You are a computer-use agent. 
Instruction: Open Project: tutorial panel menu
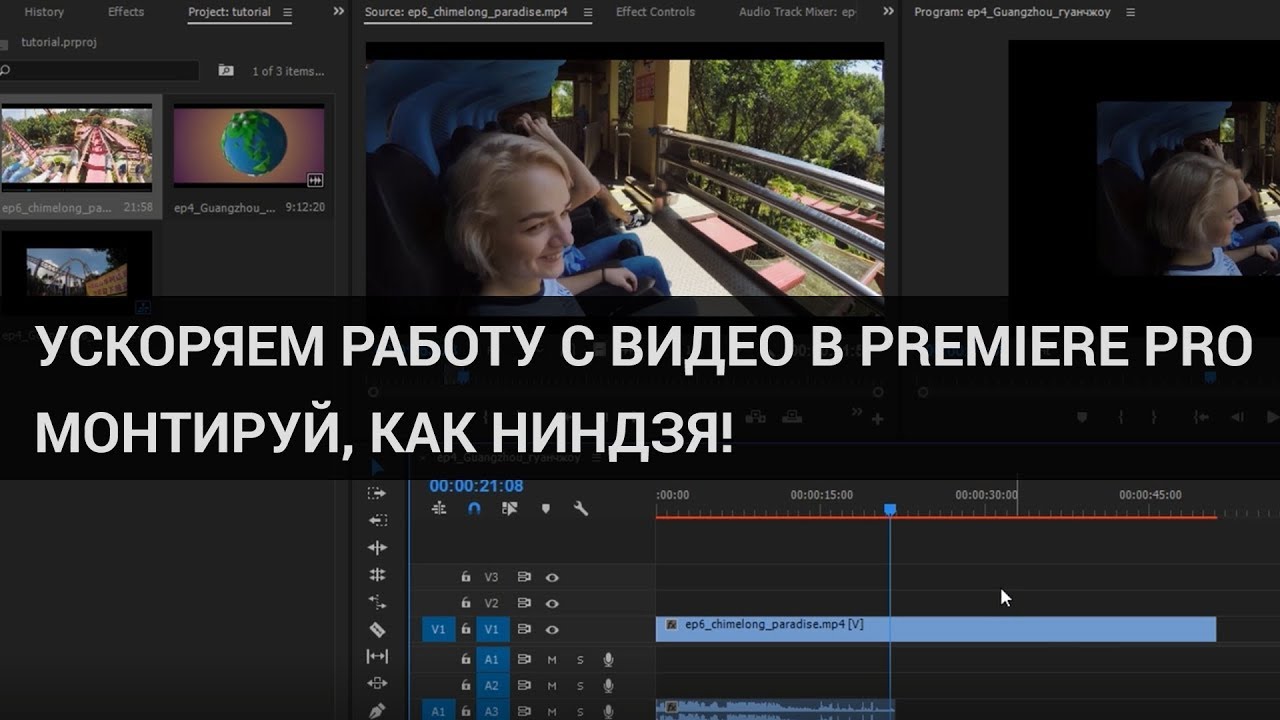(x=288, y=12)
